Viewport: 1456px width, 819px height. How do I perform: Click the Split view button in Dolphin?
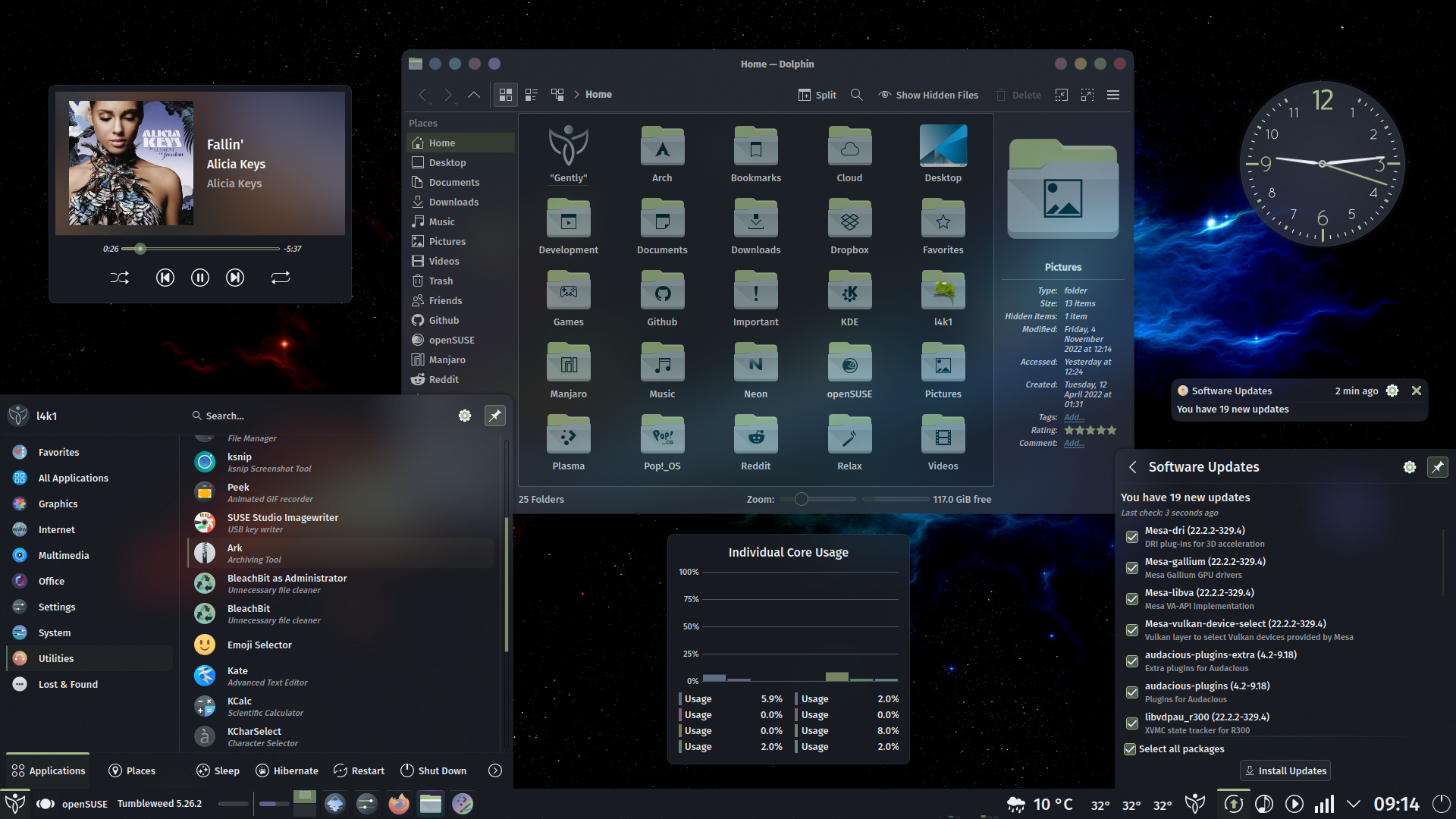point(817,95)
